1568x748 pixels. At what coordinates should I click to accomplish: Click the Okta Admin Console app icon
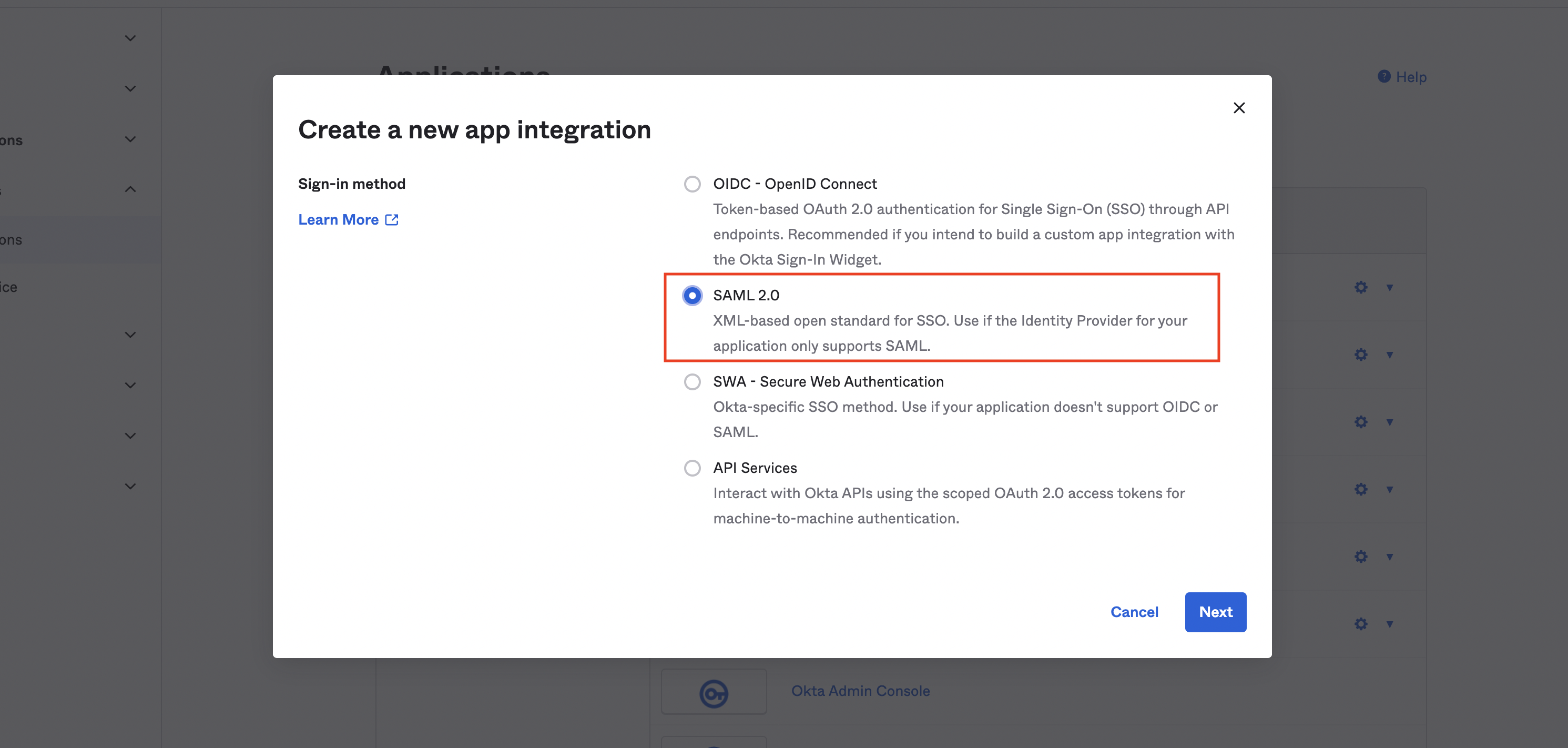(x=714, y=693)
